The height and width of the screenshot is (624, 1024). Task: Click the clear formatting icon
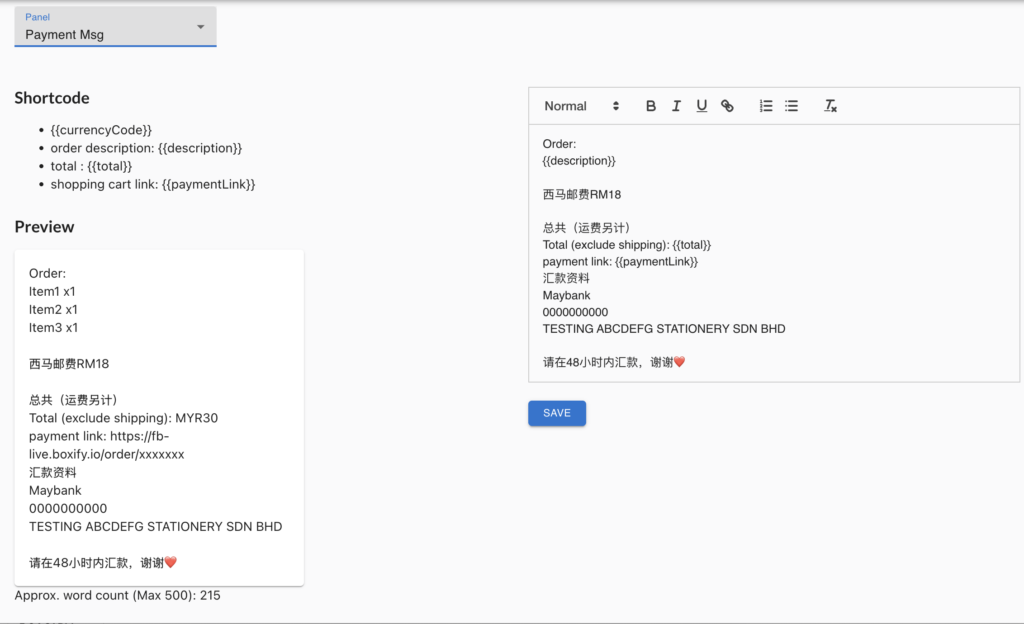pyautogui.click(x=830, y=106)
